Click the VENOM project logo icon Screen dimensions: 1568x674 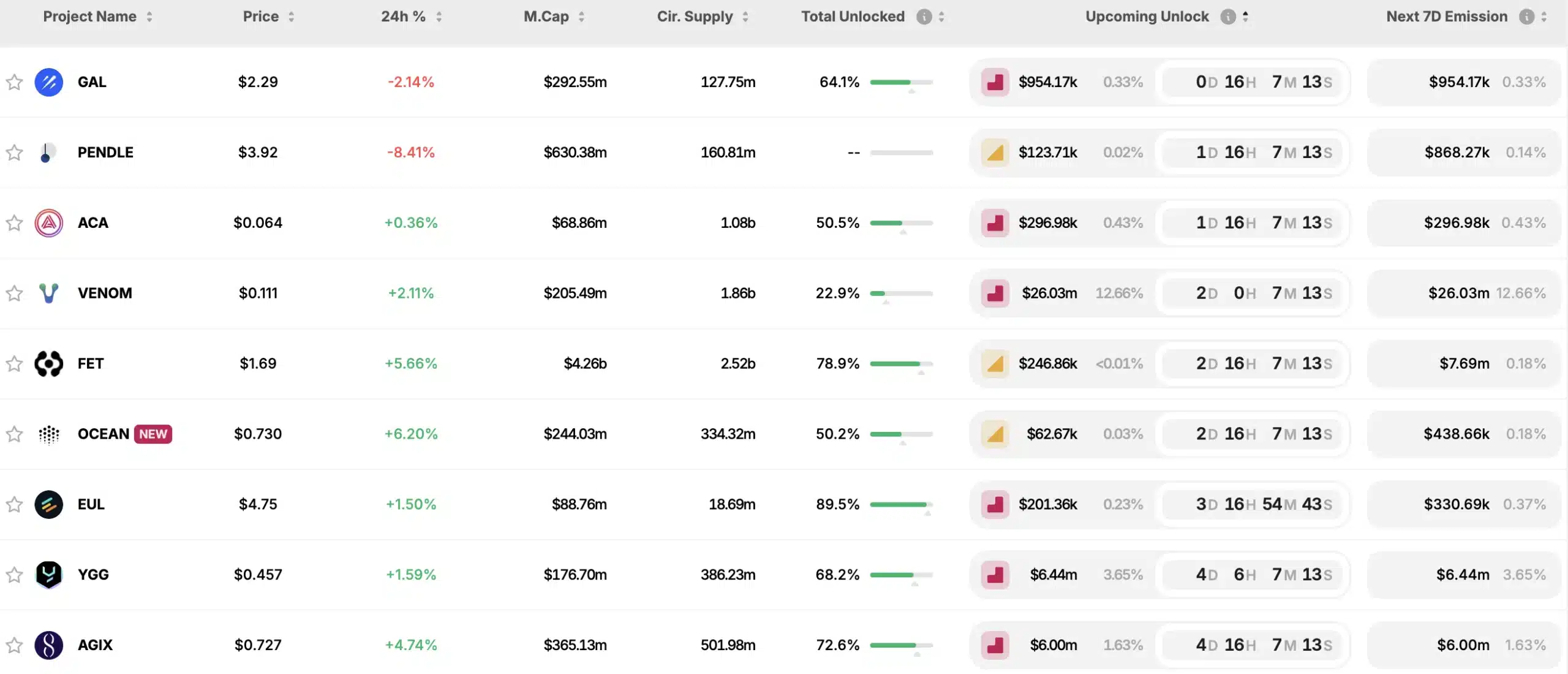pyautogui.click(x=49, y=293)
